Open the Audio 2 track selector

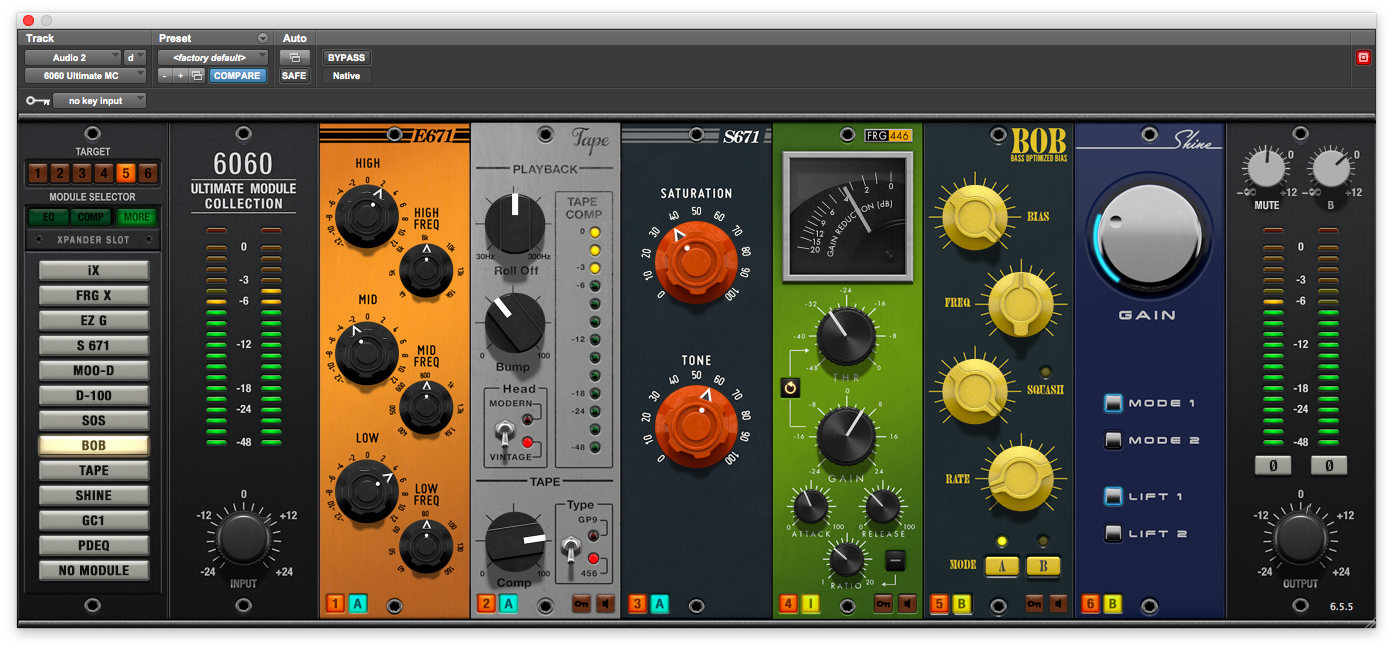(73, 58)
